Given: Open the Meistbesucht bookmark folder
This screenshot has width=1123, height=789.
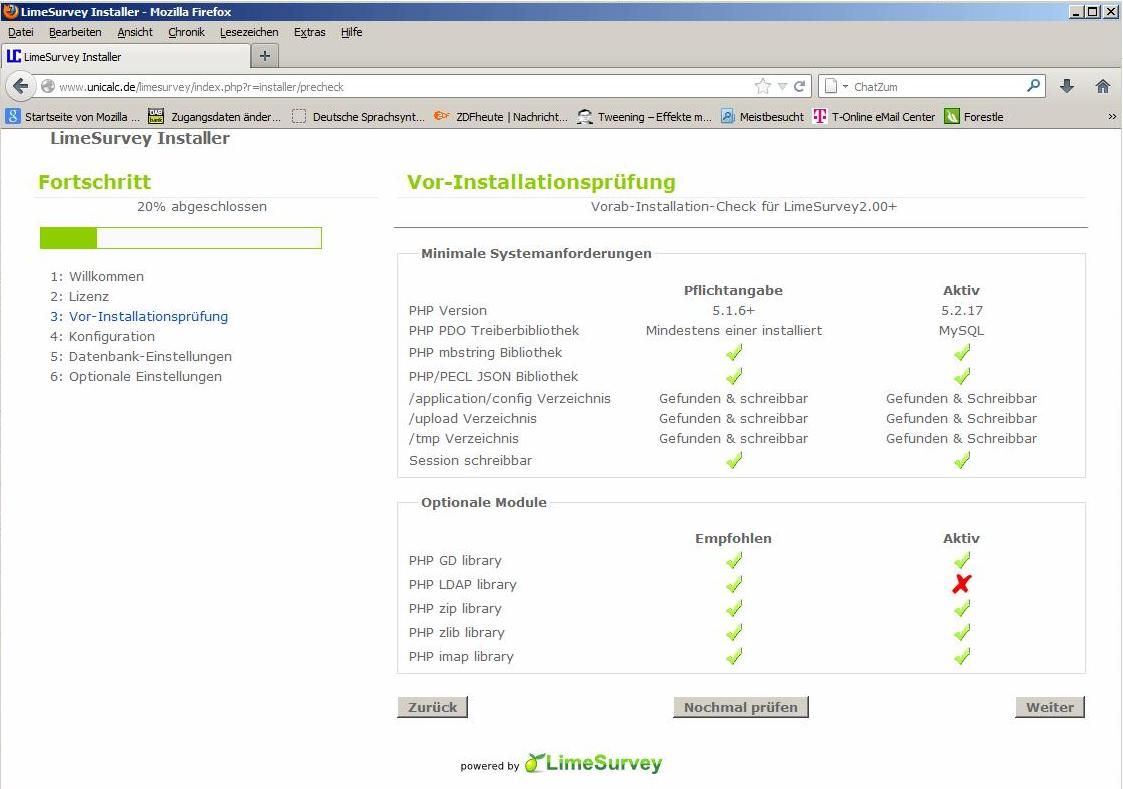Looking at the screenshot, I should 762,117.
